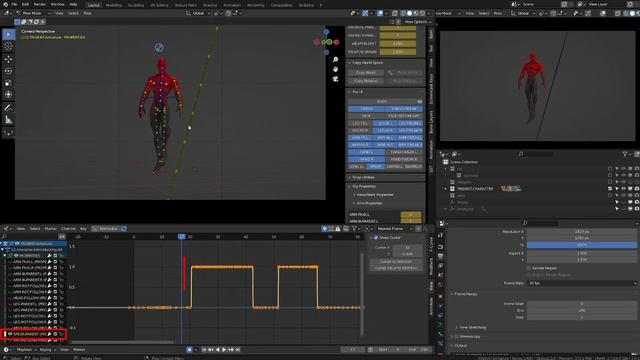
Task: Toggle the Render Region checkbox
Action: tap(529, 268)
